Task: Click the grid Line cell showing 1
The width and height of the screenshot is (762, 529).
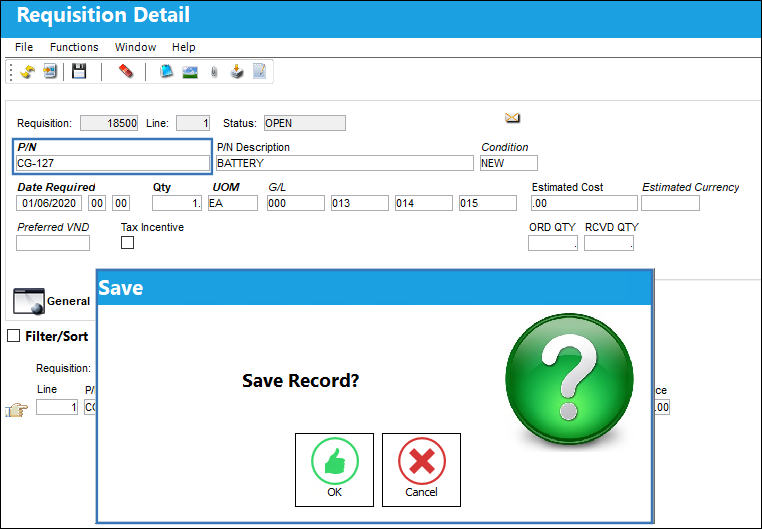Action: 57,407
